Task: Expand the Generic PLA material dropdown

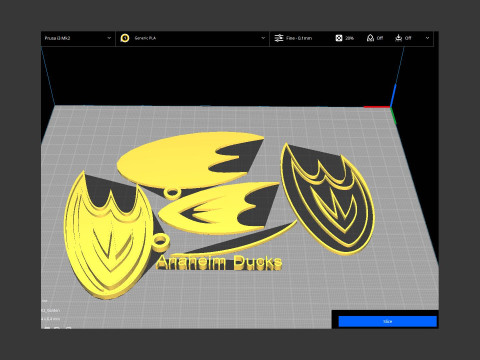Action: pos(263,38)
